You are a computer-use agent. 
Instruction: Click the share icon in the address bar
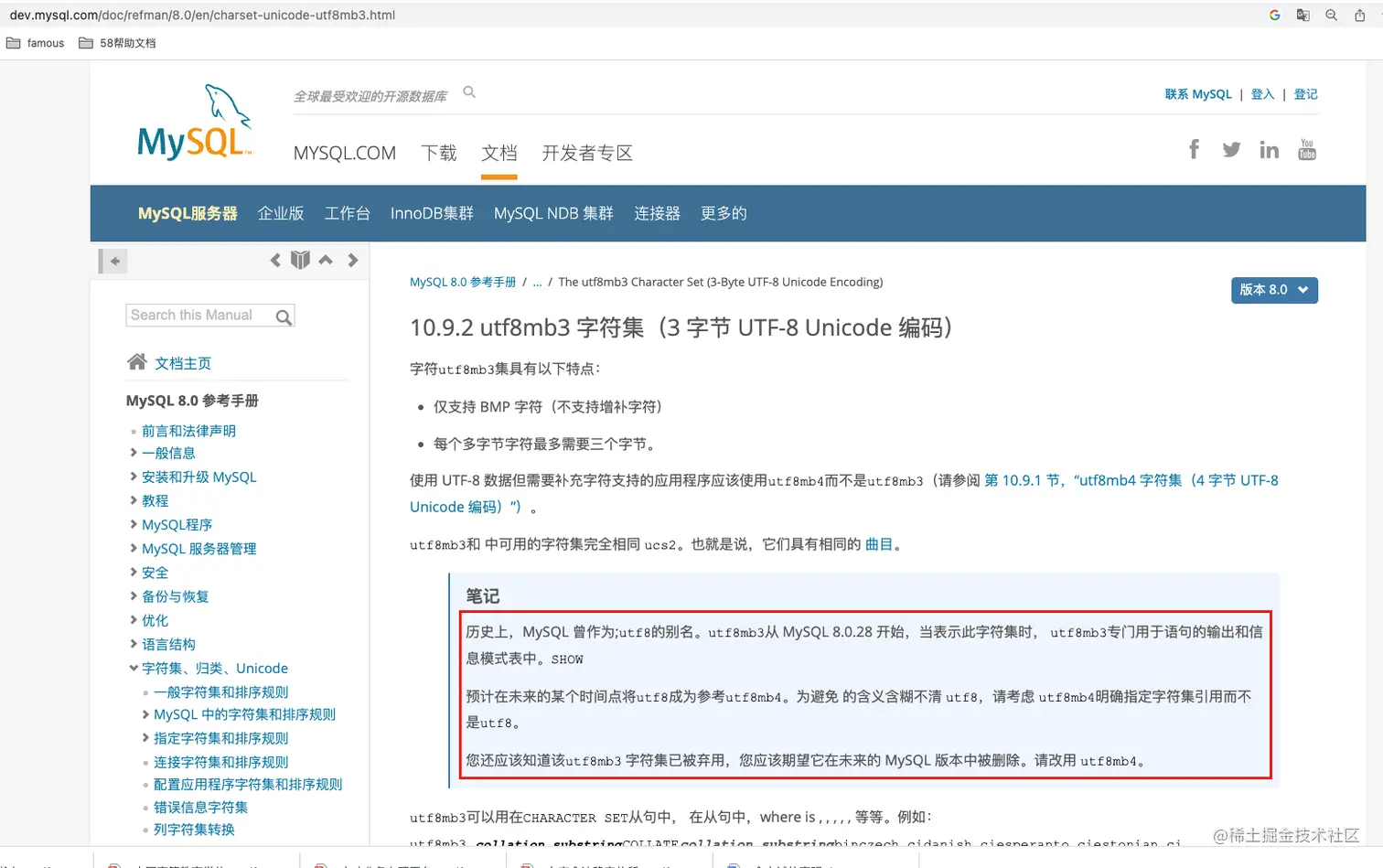1359,16
